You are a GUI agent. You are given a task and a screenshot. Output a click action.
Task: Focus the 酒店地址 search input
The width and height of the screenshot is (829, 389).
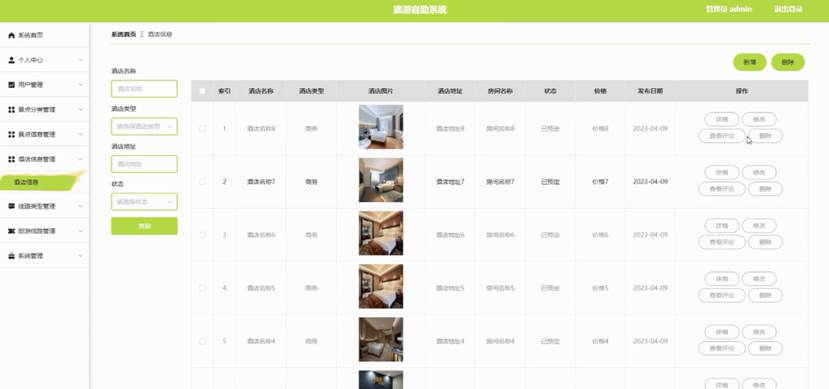coord(144,164)
